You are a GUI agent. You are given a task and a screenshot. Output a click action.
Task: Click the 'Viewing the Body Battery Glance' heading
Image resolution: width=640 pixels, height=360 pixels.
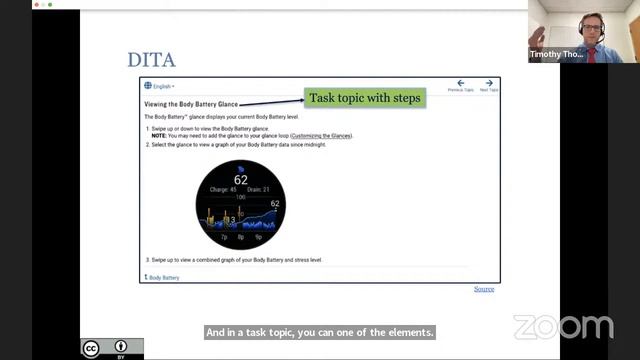pos(191,104)
